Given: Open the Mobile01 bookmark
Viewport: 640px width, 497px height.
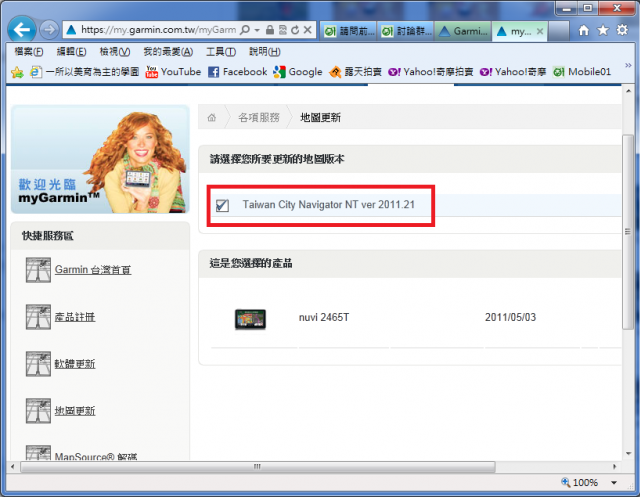Looking at the screenshot, I should [582, 72].
